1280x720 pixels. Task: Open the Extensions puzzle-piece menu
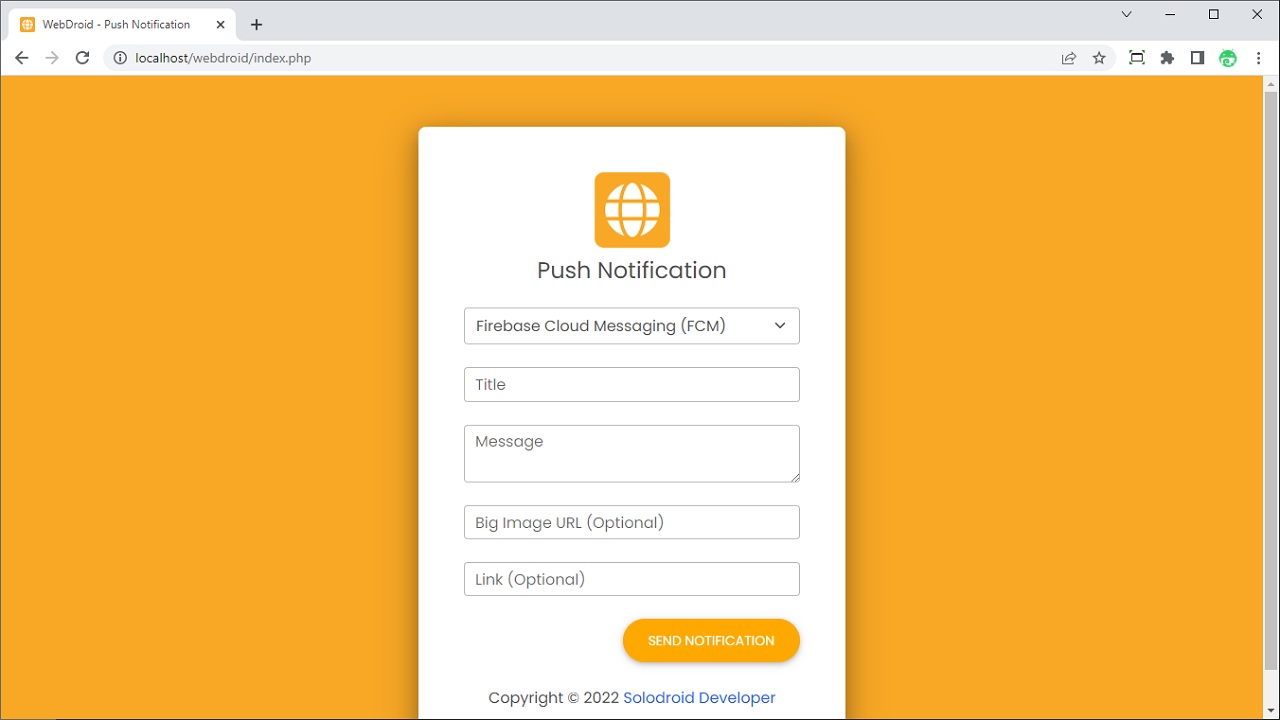click(1166, 57)
